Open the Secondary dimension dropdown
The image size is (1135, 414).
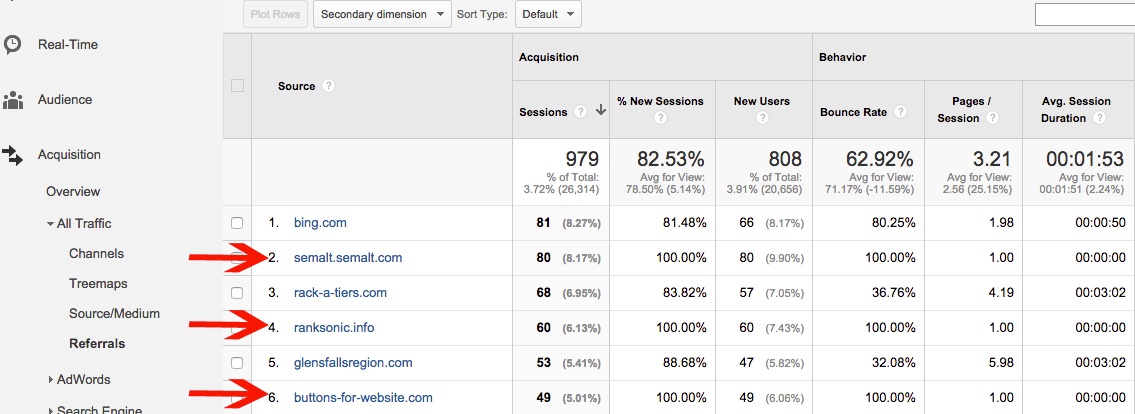pyautogui.click(x=383, y=14)
